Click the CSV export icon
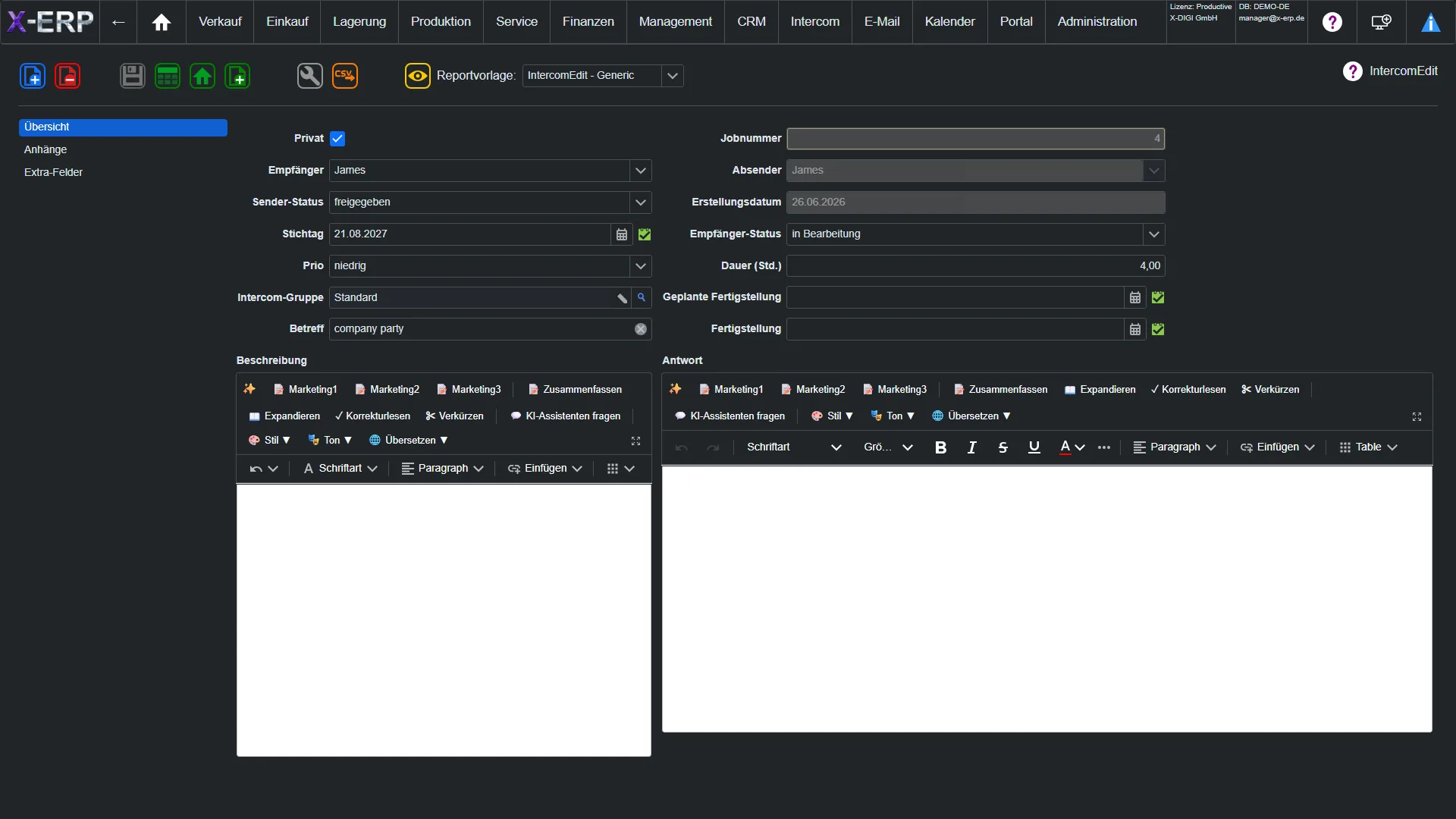This screenshot has width=1456, height=819. point(345,76)
